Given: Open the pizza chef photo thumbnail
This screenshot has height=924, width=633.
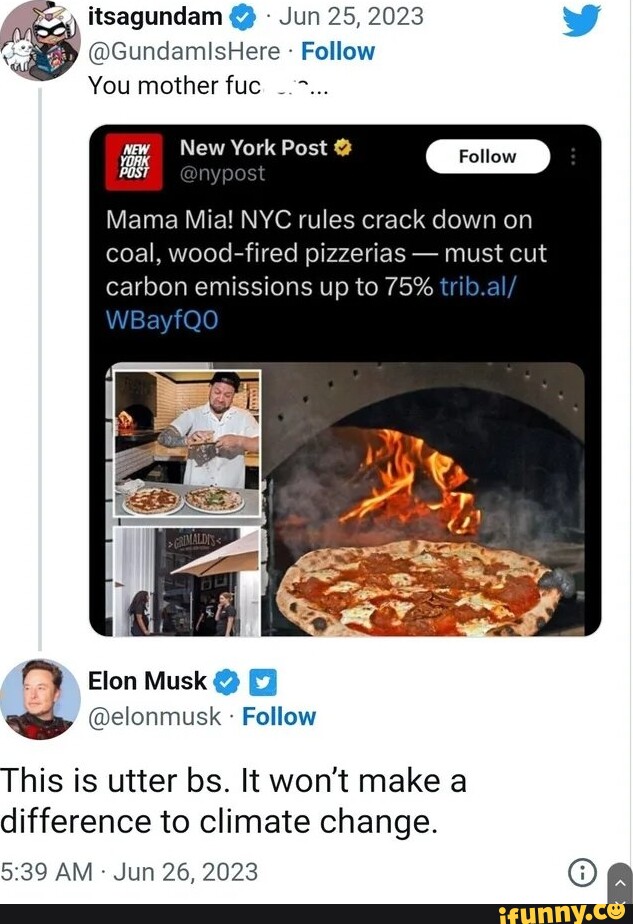Looking at the screenshot, I should tap(186, 442).
